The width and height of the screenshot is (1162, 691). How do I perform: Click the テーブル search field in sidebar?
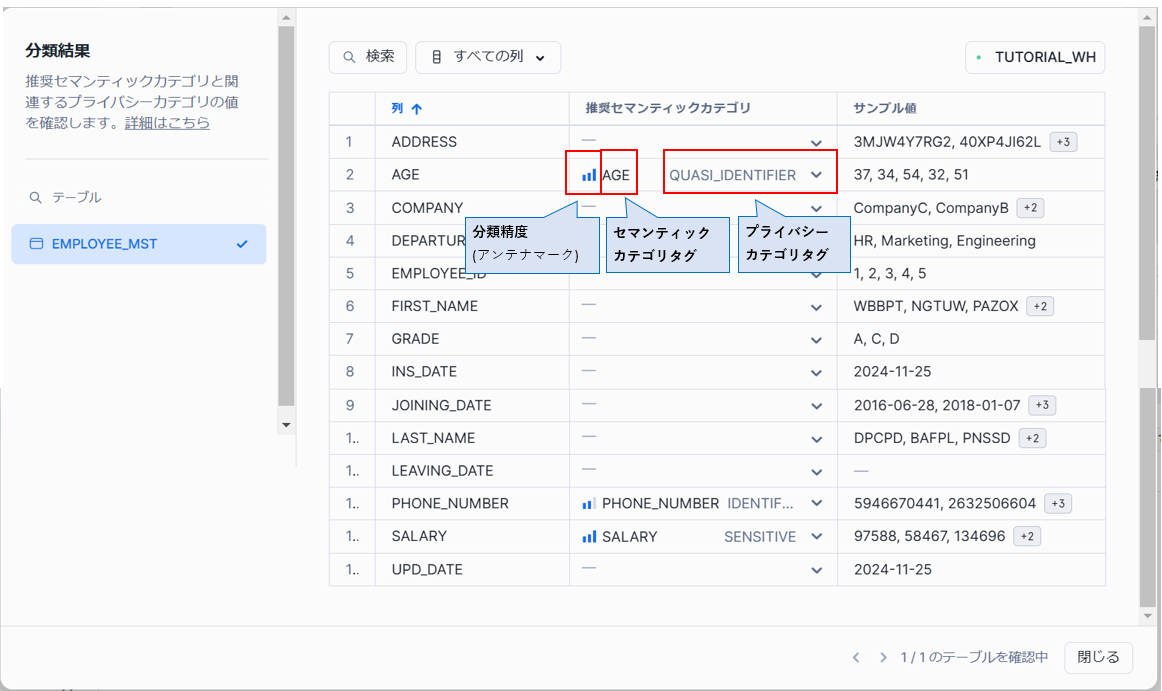140,197
